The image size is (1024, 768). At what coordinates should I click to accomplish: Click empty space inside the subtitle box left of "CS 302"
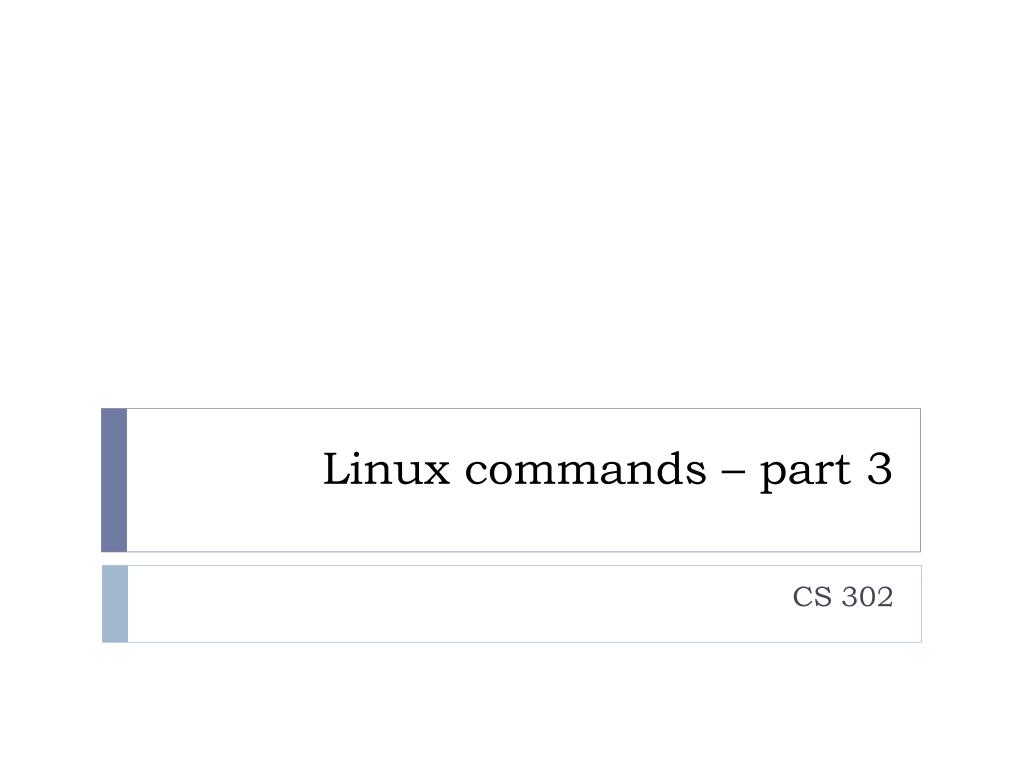click(x=457, y=604)
